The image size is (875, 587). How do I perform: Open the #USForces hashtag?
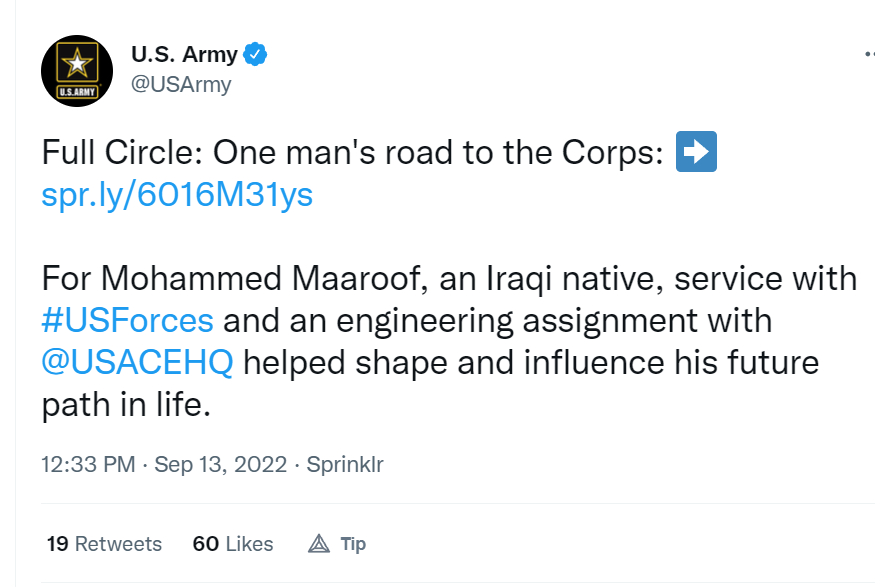pos(127,321)
